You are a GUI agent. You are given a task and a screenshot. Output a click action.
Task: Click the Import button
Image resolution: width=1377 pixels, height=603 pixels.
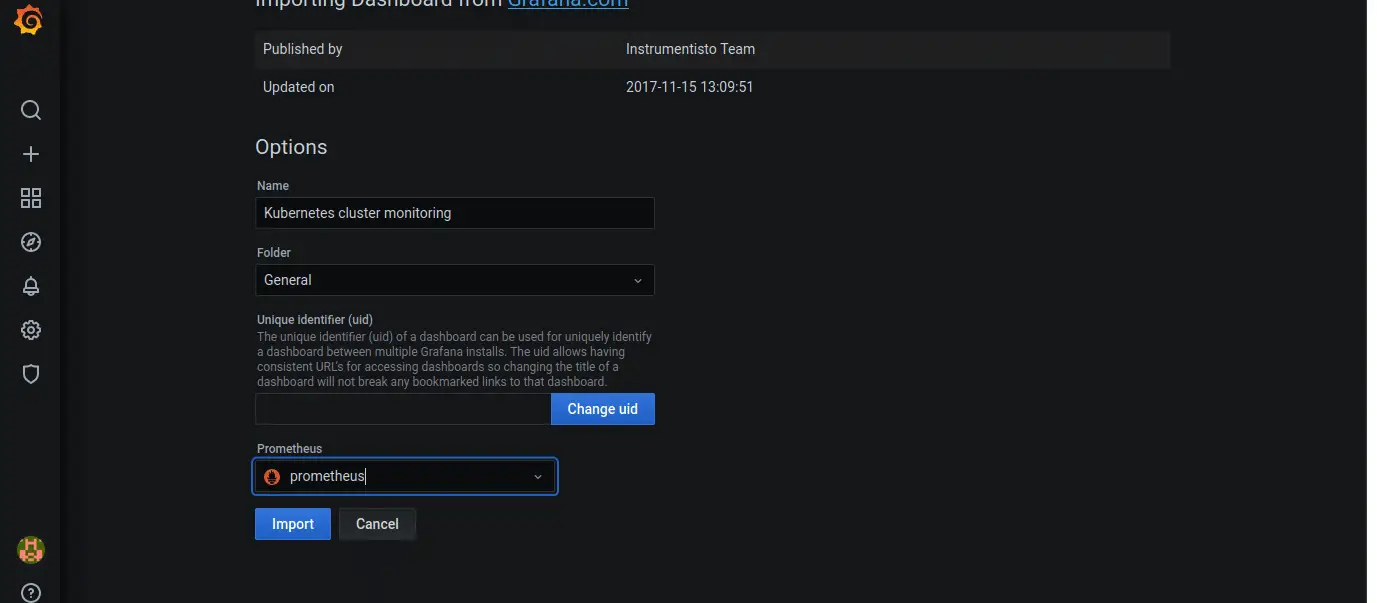pyautogui.click(x=292, y=523)
